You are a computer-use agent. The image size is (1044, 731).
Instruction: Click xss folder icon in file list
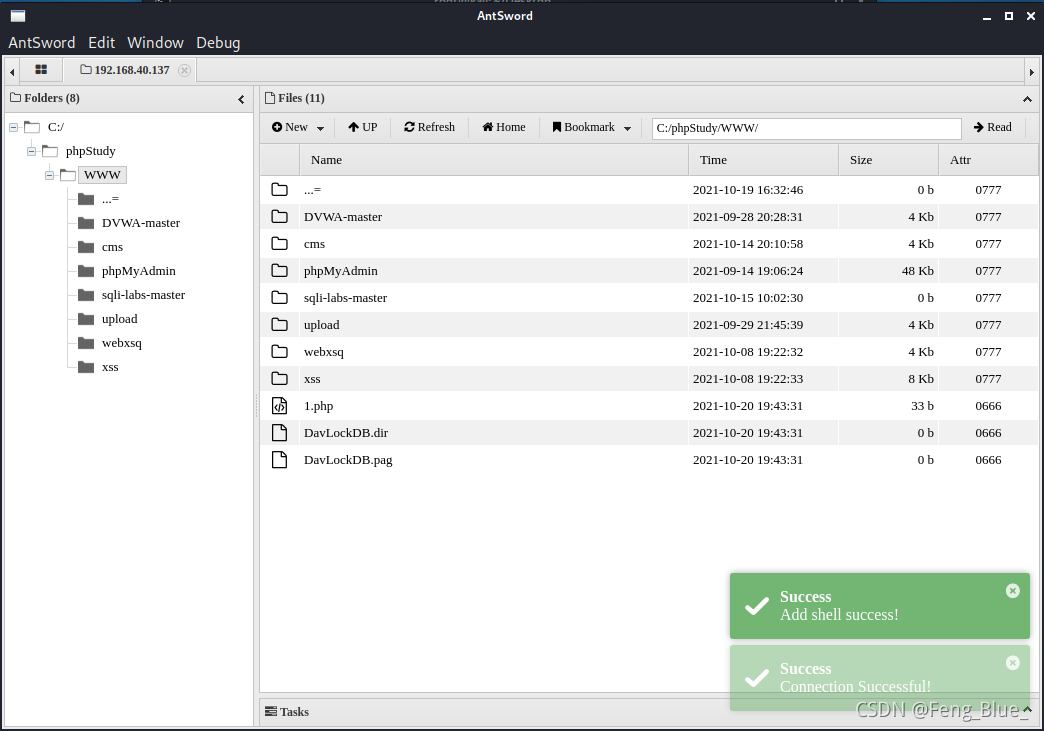pos(280,379)
